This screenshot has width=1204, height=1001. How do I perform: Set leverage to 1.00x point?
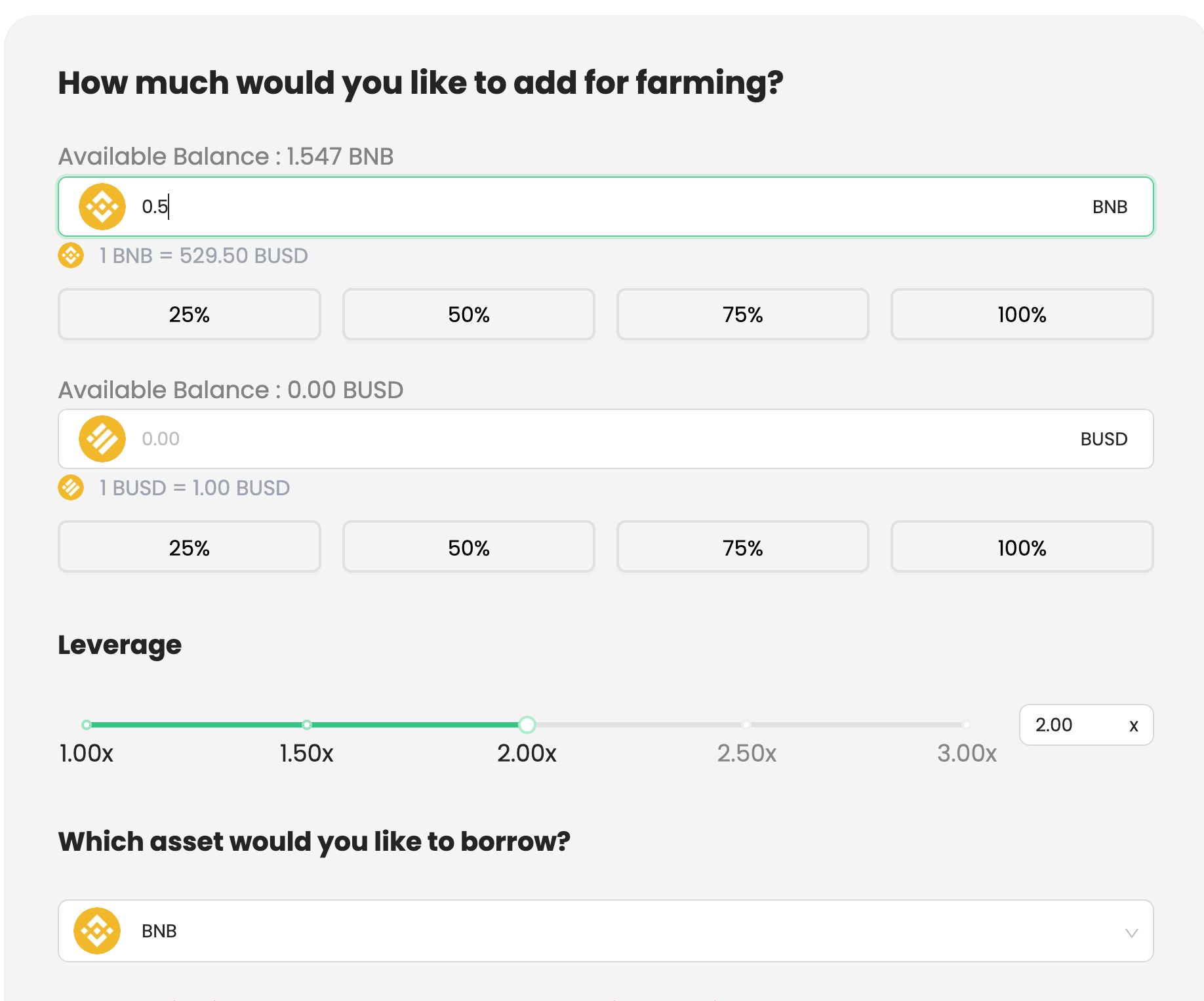(x=87, y=725)
